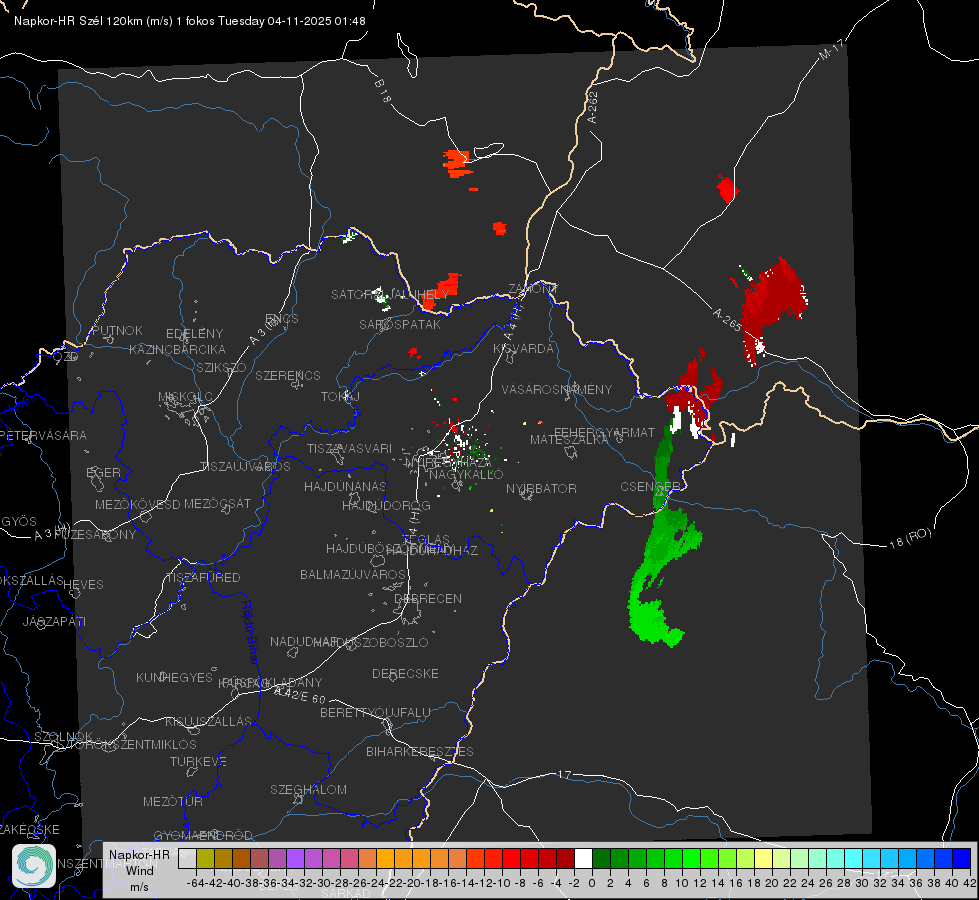This screenshot has width=979, height=900.
Task: Click the HAJDÚNÁNÁS town label
Action: pos(345,486)
